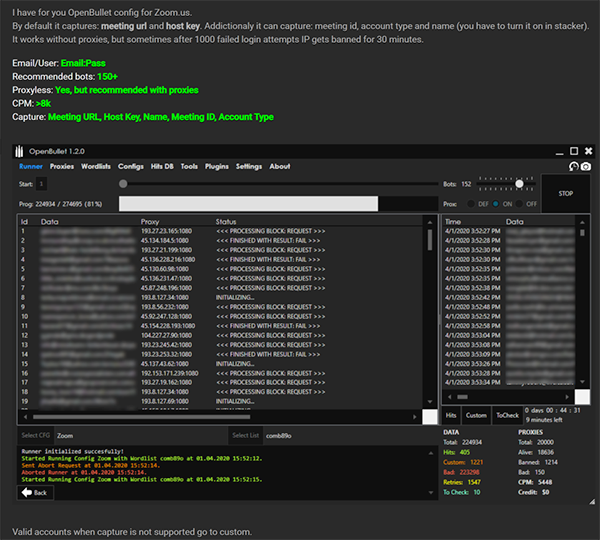Click the Banned 1214 proxies value

tap(538, 462)
